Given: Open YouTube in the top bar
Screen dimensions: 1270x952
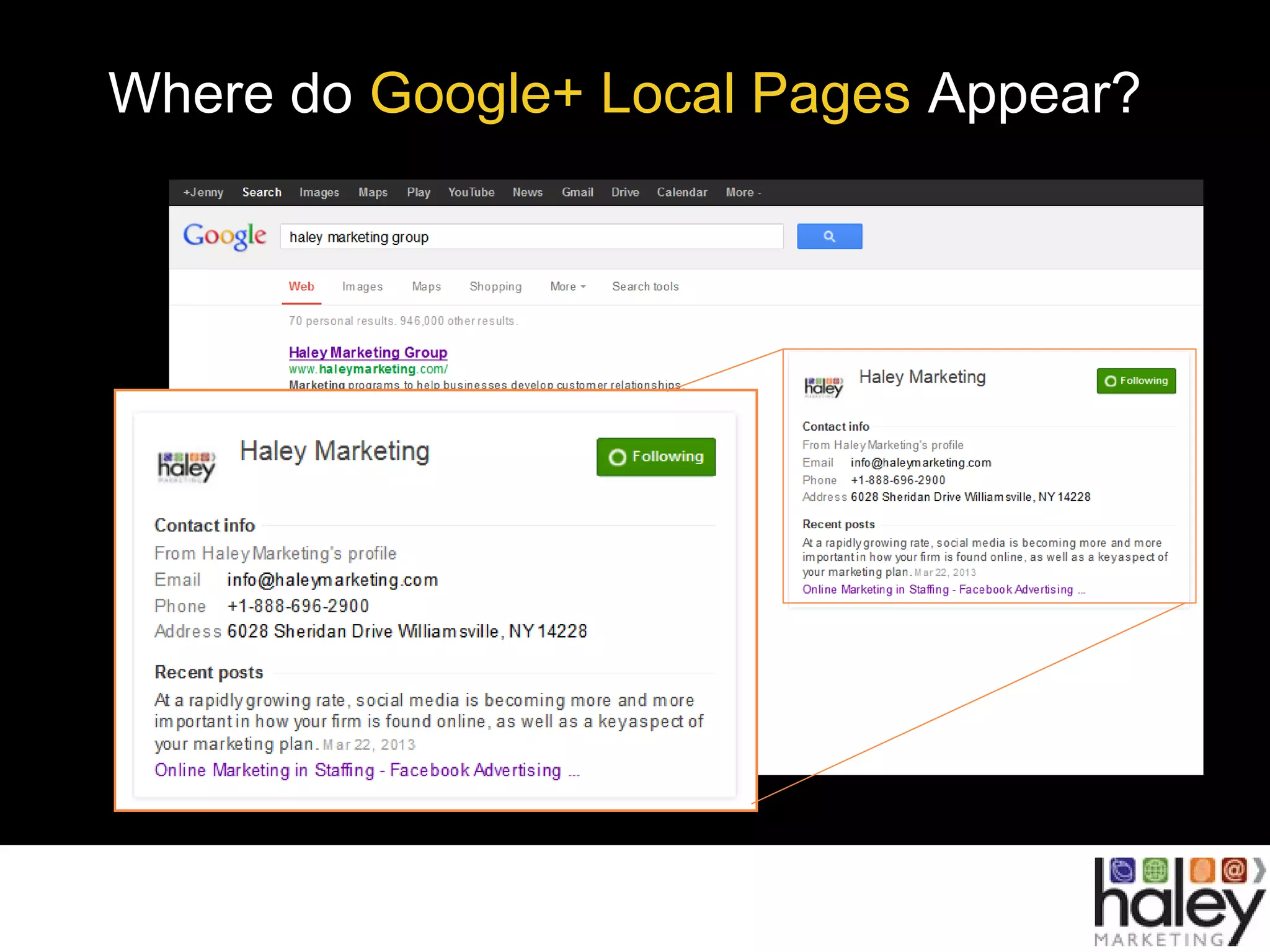Looking at the screenshot, I should [471, 192].
